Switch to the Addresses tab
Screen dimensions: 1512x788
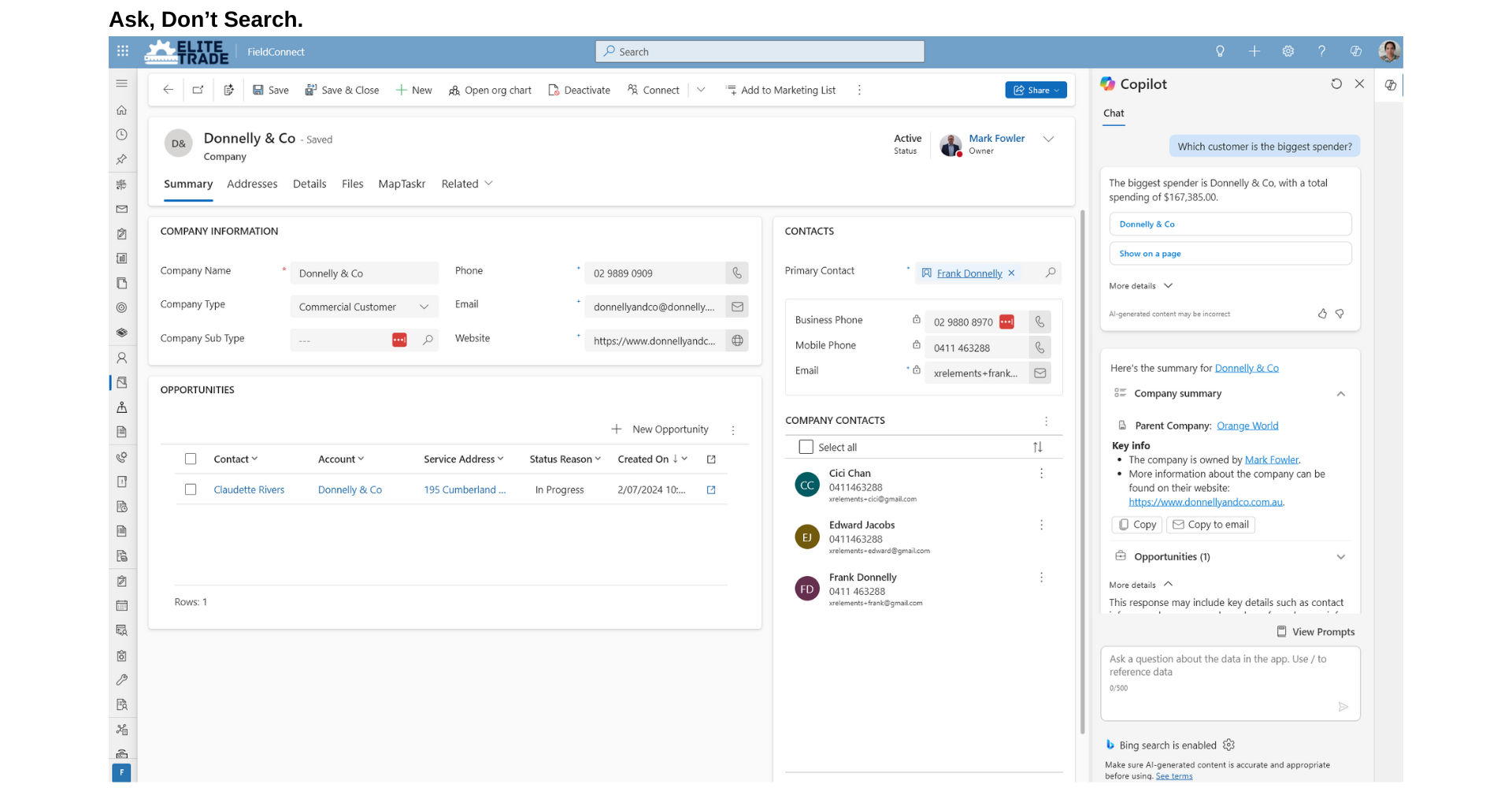click(252, 184)
